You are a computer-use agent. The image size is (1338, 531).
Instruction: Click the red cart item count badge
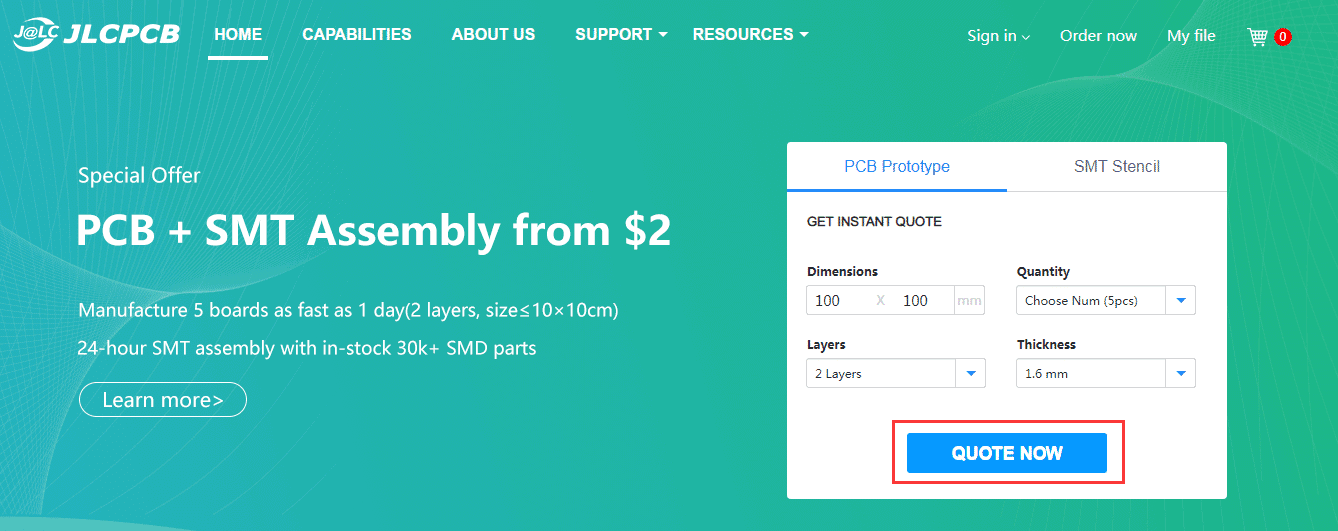pos(1283,37)
